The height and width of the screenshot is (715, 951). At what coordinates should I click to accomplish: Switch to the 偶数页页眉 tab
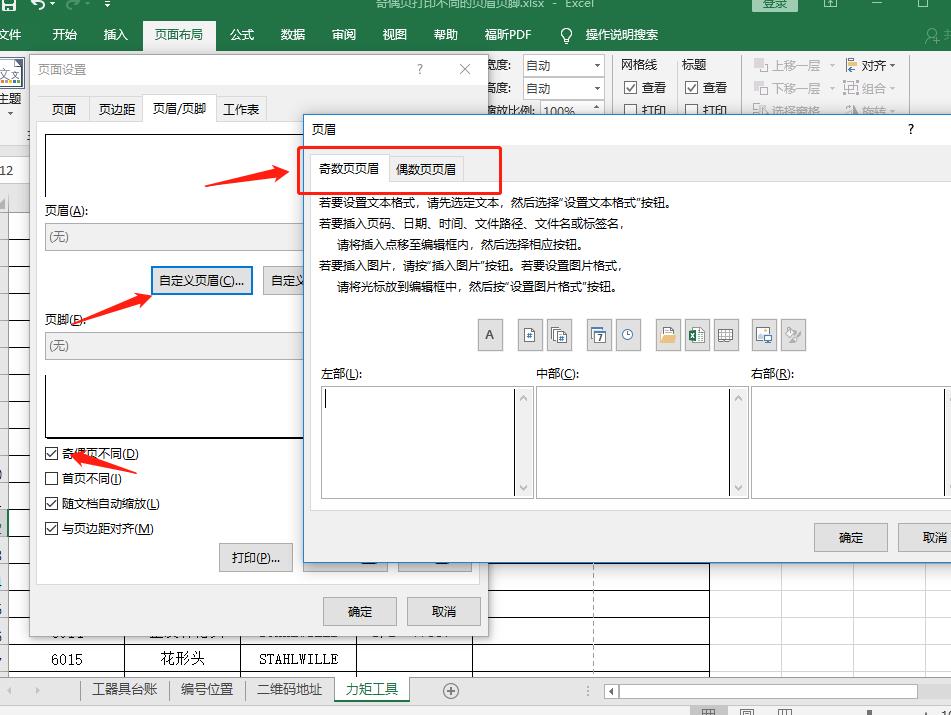click(426, 167)
